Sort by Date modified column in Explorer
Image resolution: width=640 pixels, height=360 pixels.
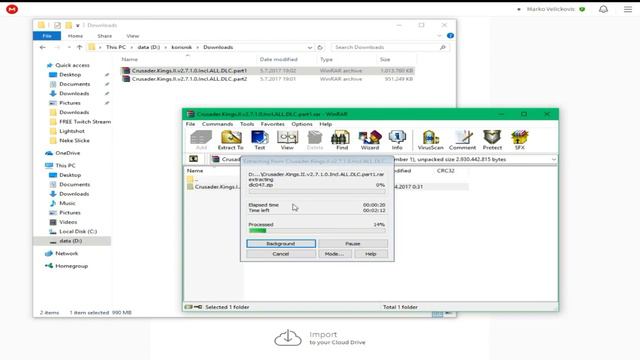click(279, 60)
